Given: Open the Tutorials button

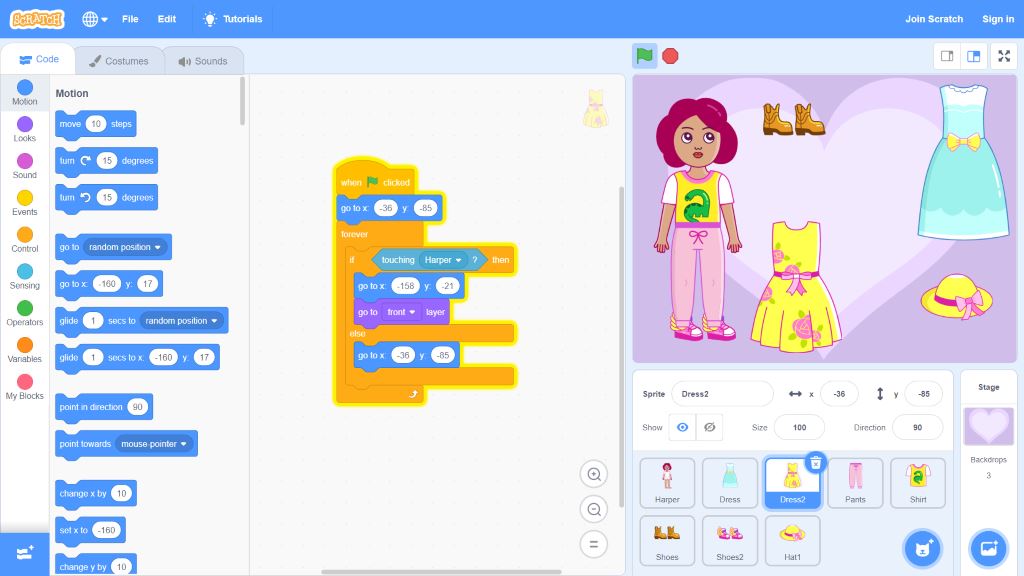Looking at the screenshot, I should pos(233,19).
